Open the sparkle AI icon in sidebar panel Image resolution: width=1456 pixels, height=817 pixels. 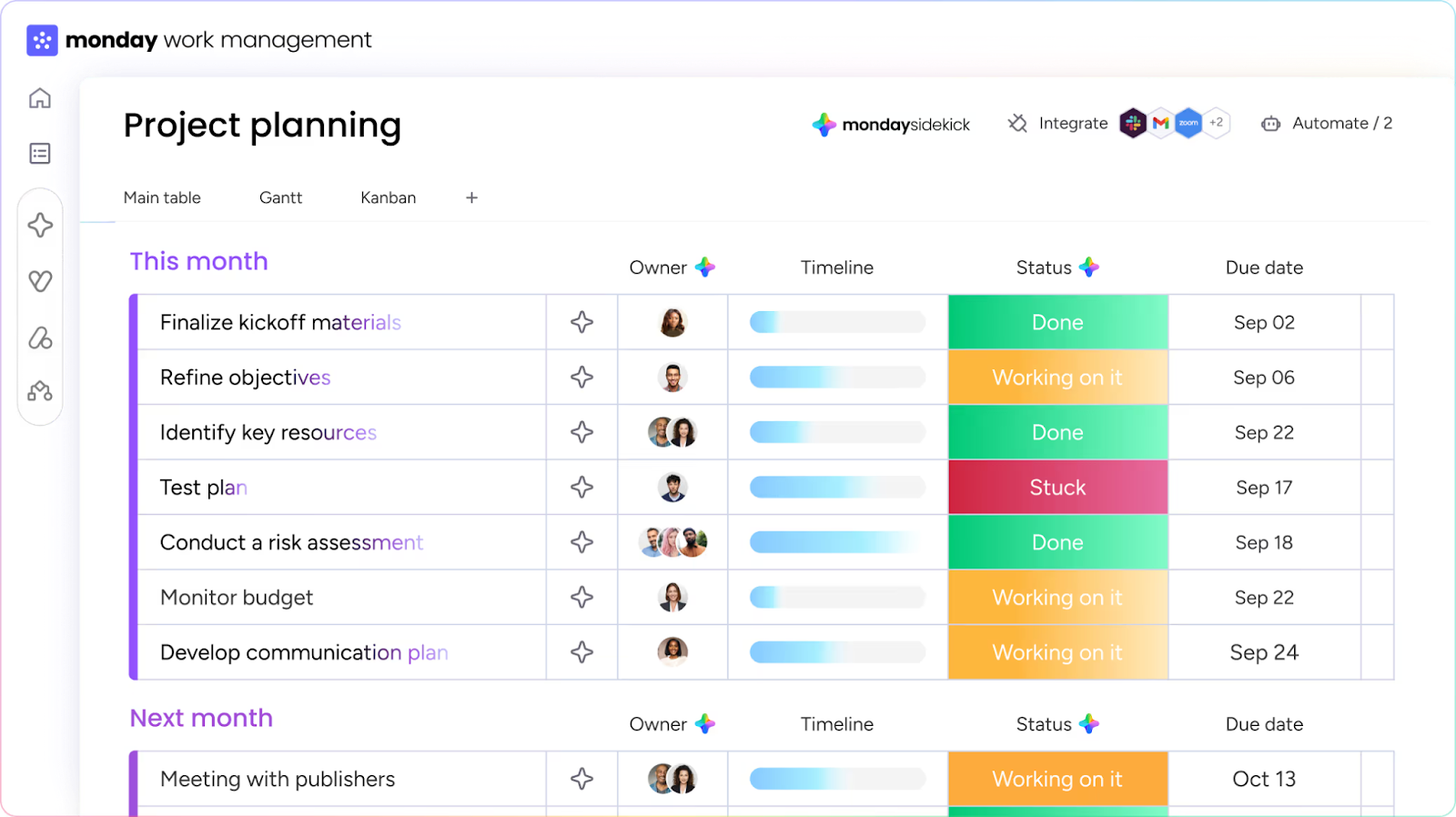pyautogui.click(x=40, y=226)
